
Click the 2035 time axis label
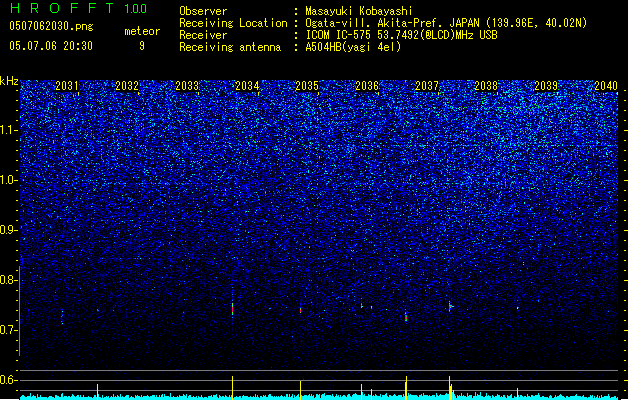[x=307, y=85]
